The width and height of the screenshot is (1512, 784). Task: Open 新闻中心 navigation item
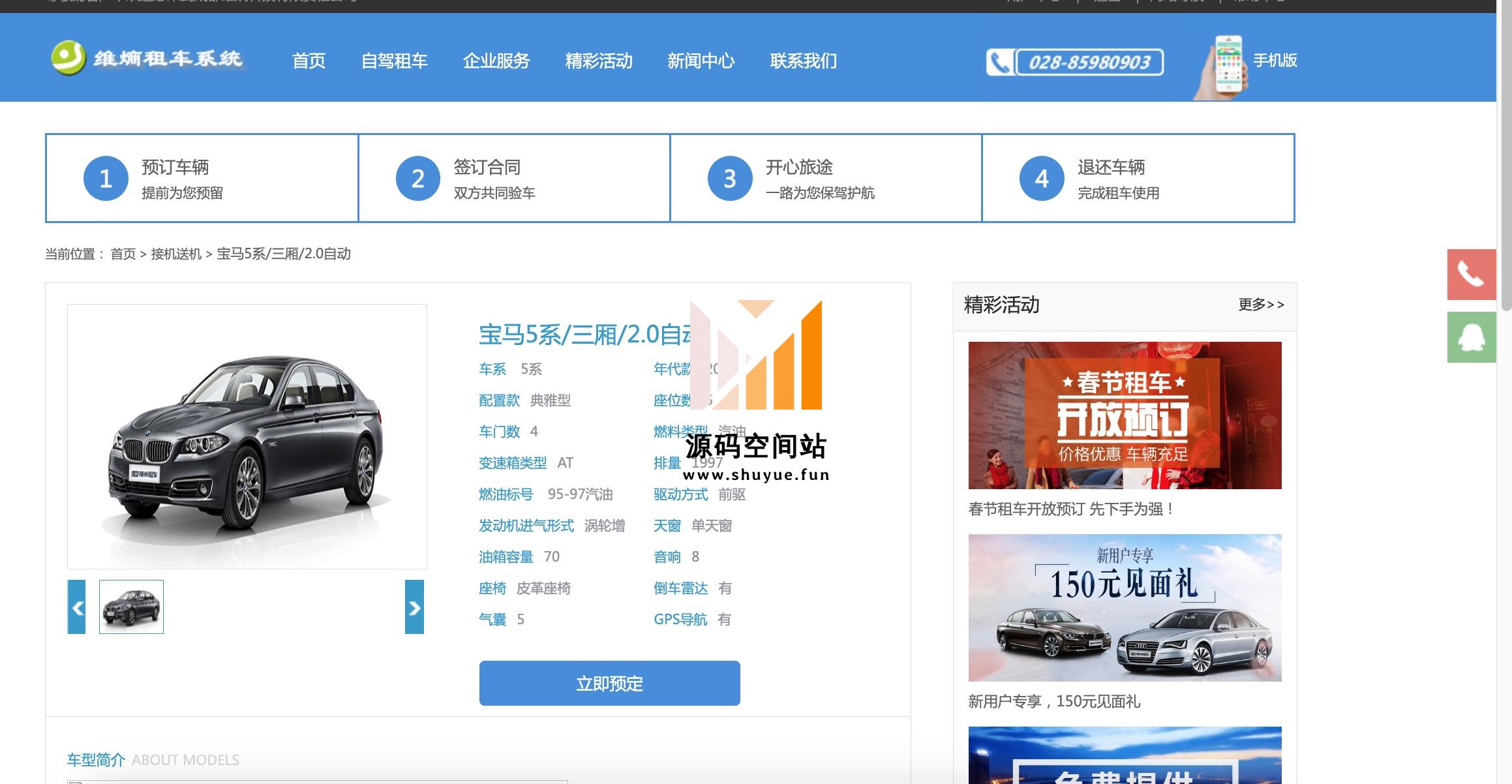(701, 61)
